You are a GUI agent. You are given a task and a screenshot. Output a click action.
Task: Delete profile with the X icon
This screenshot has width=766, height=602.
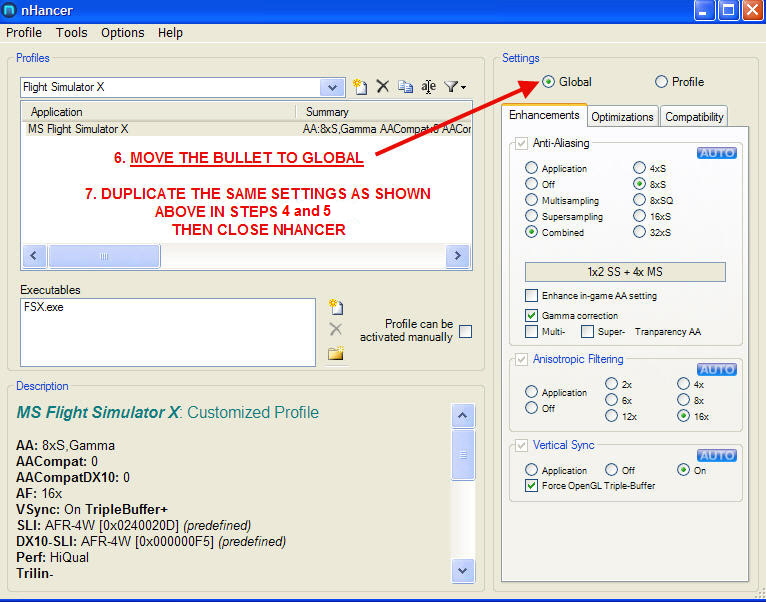(383, 86)
